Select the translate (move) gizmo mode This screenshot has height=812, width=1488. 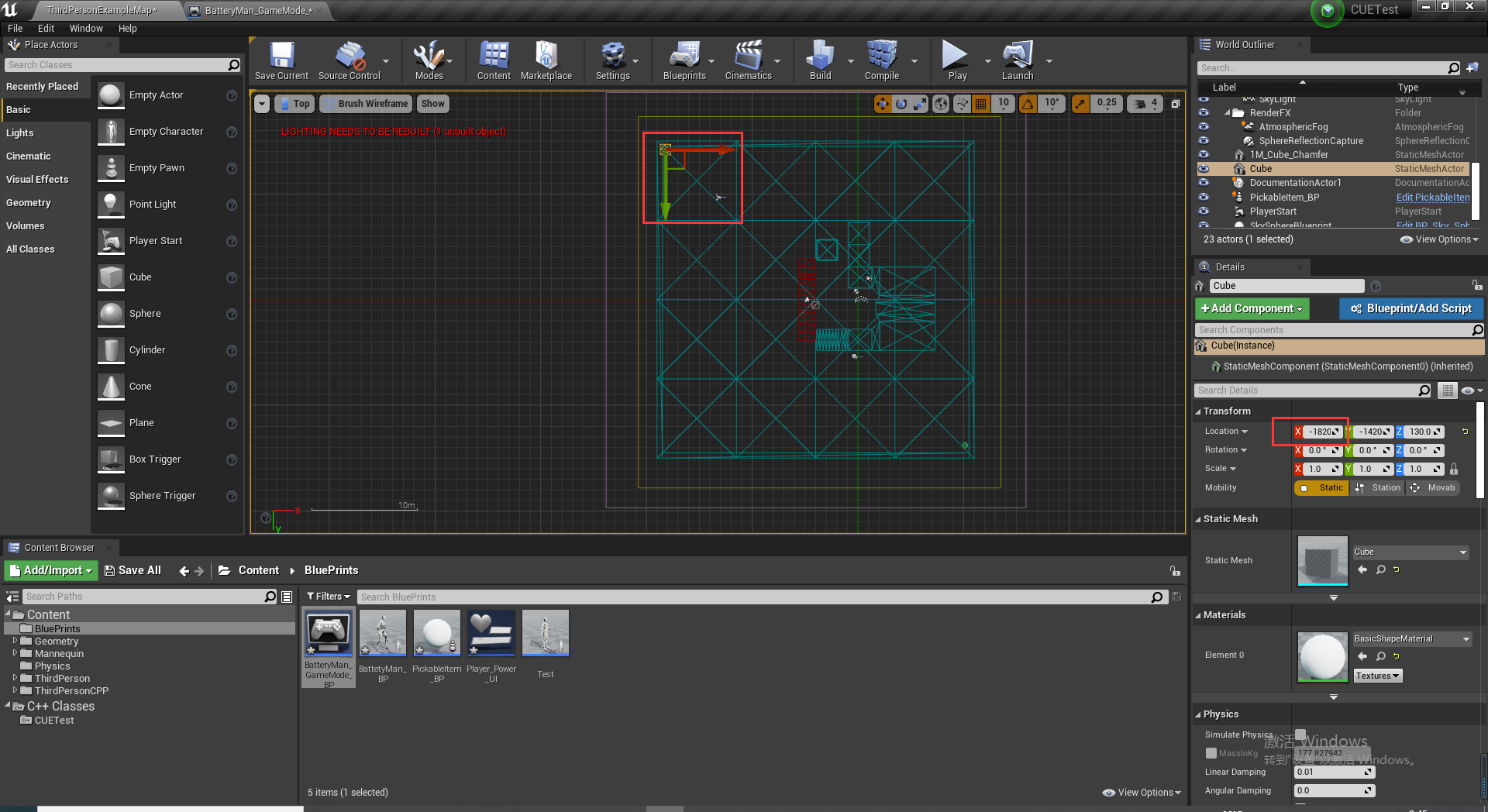883,104
